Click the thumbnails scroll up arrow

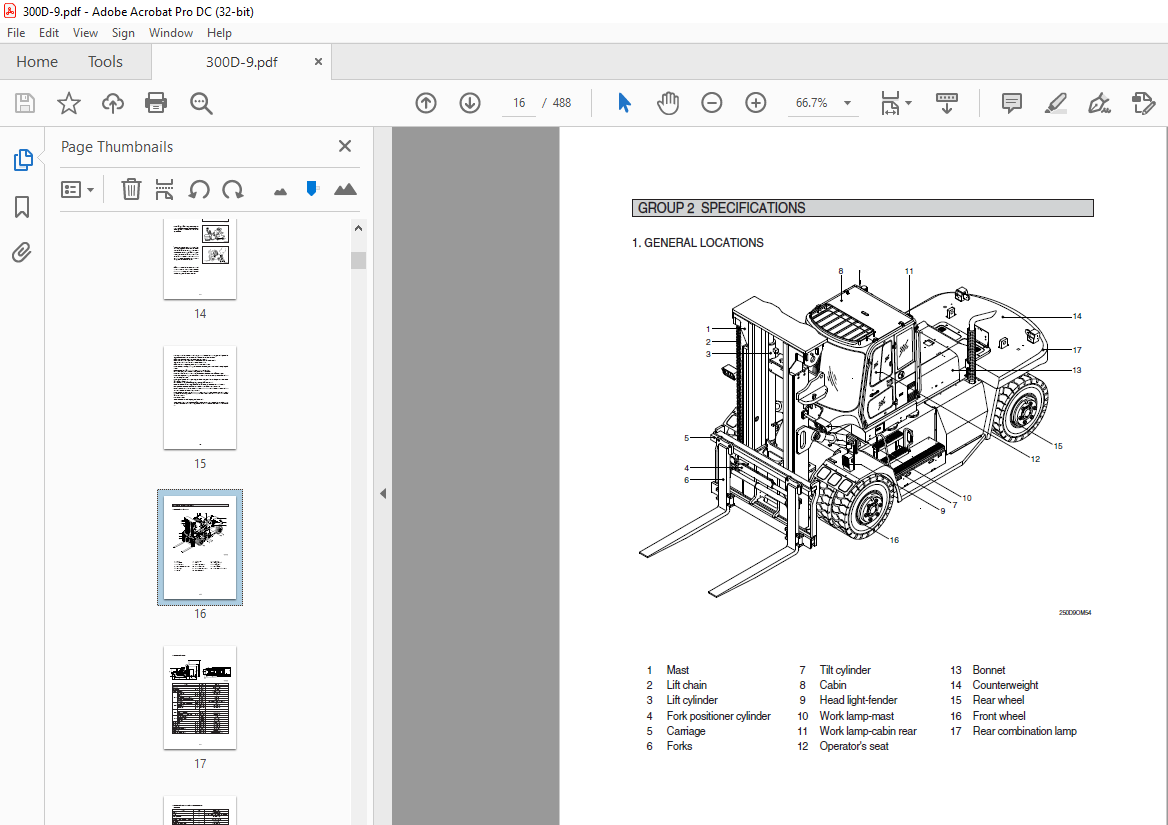(358, 229)
